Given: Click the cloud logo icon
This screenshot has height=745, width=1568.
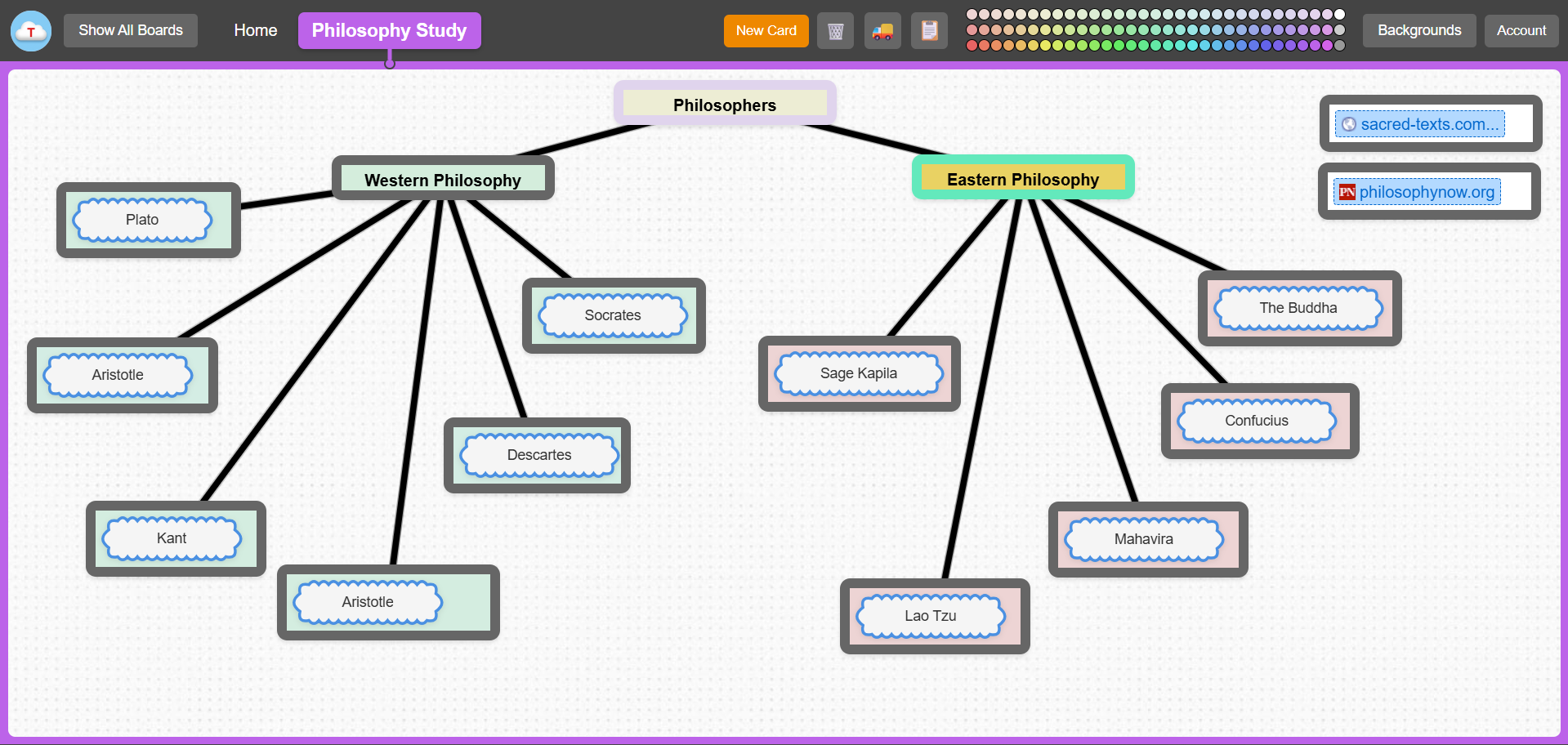Looking at the screenshot, I should pos(31,31).
